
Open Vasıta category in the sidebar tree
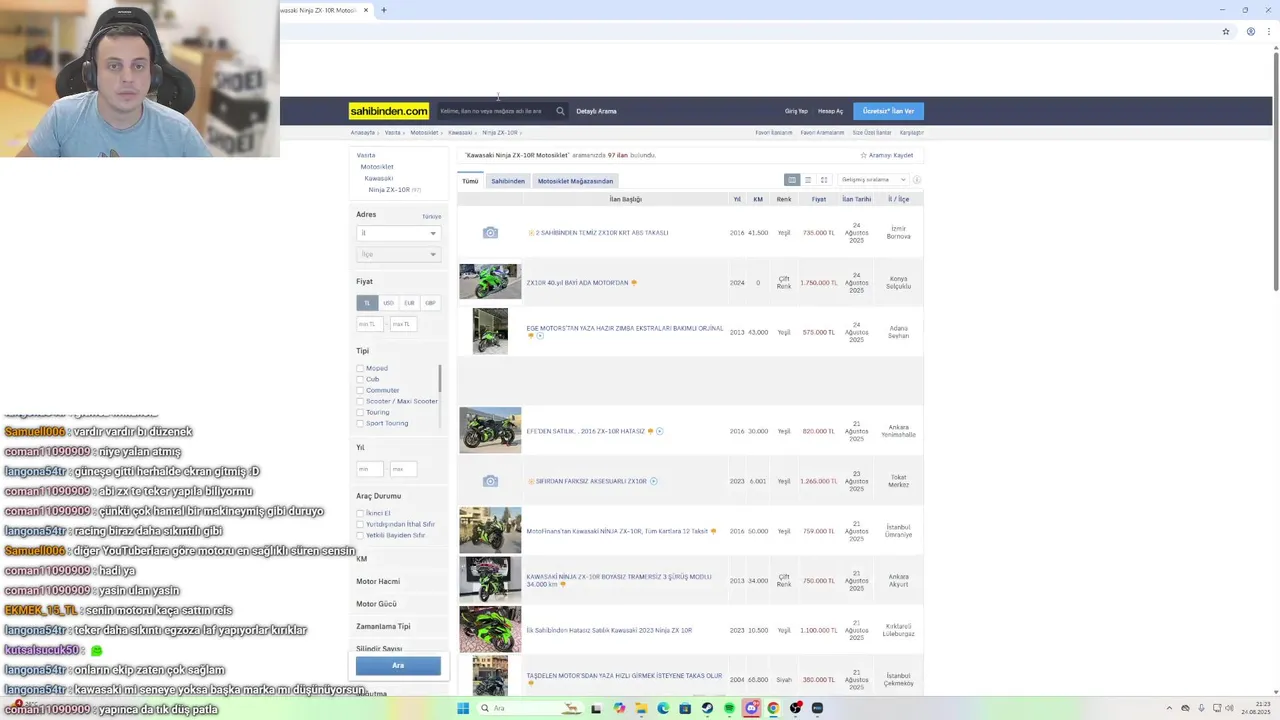tap(366, 155)
